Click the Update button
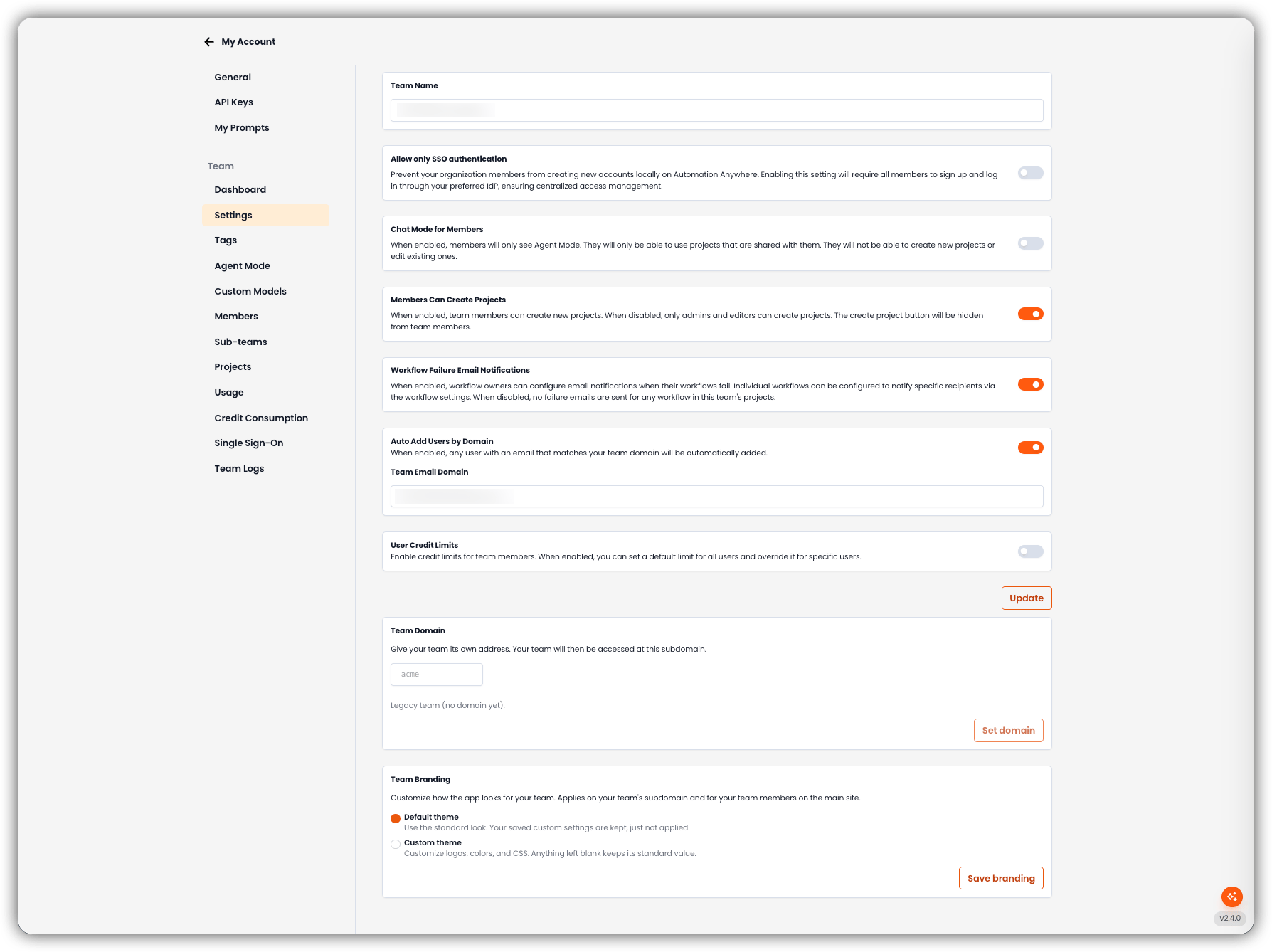This screenshot has width=1272, height=952. (1026, 598)
